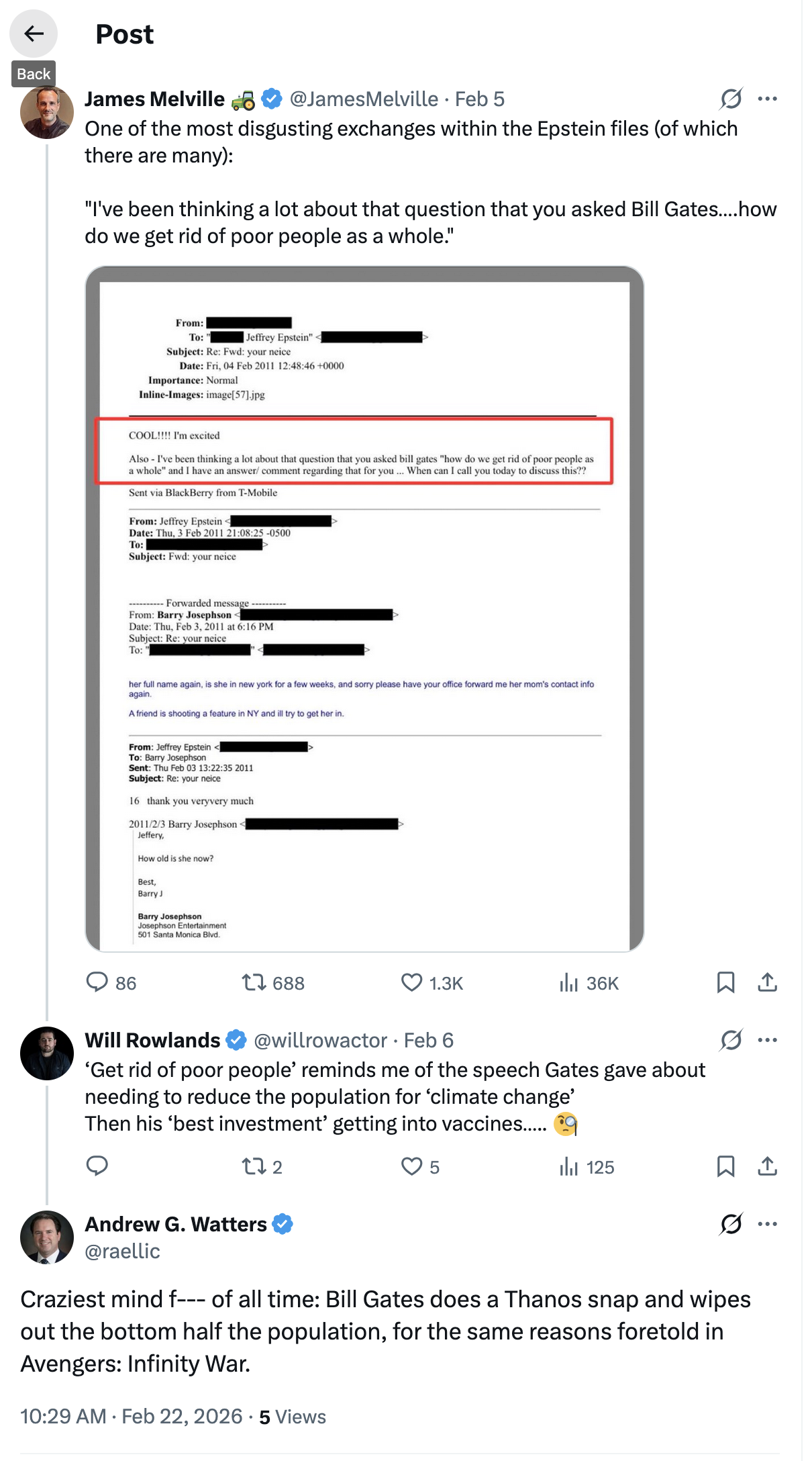812x1461 pixels.
Task: Open more options on Will Rowlands' reply
Action: pyautogui.click(x=767, y=1041)
